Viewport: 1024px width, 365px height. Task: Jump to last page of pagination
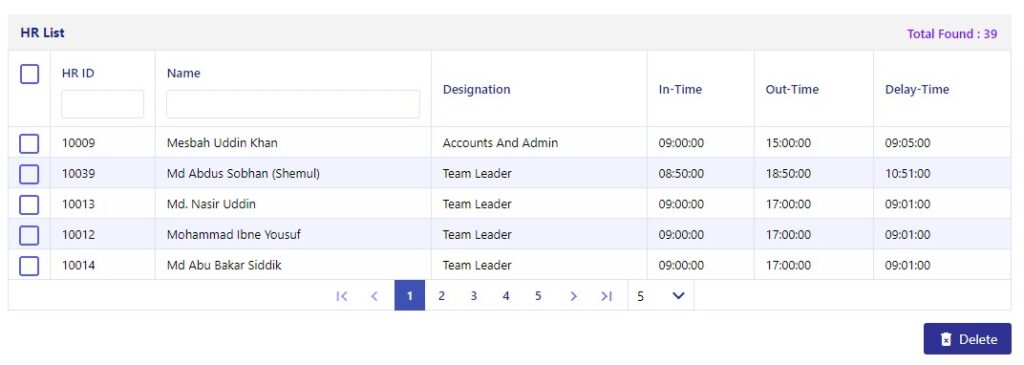pos(607,296)
